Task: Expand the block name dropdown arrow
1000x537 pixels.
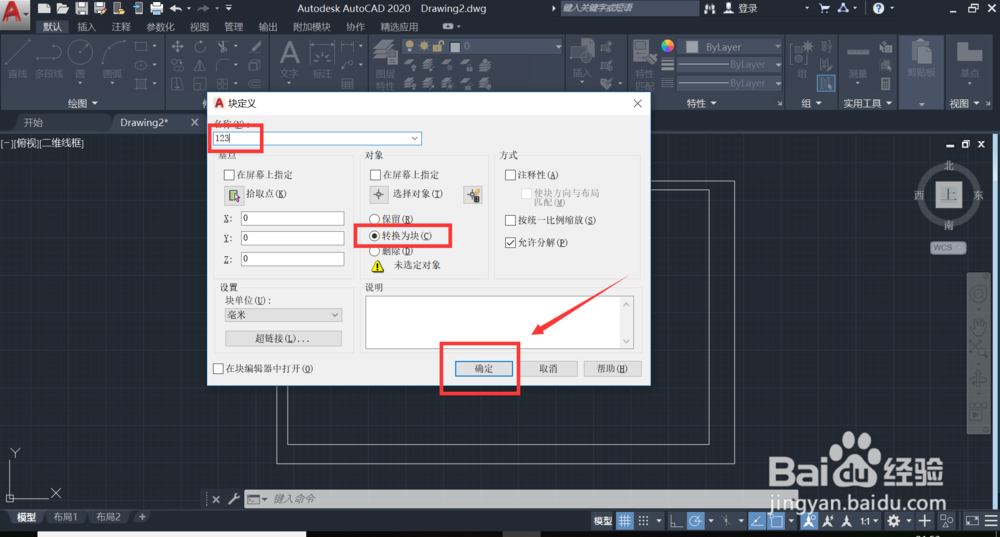Action: 415,138
